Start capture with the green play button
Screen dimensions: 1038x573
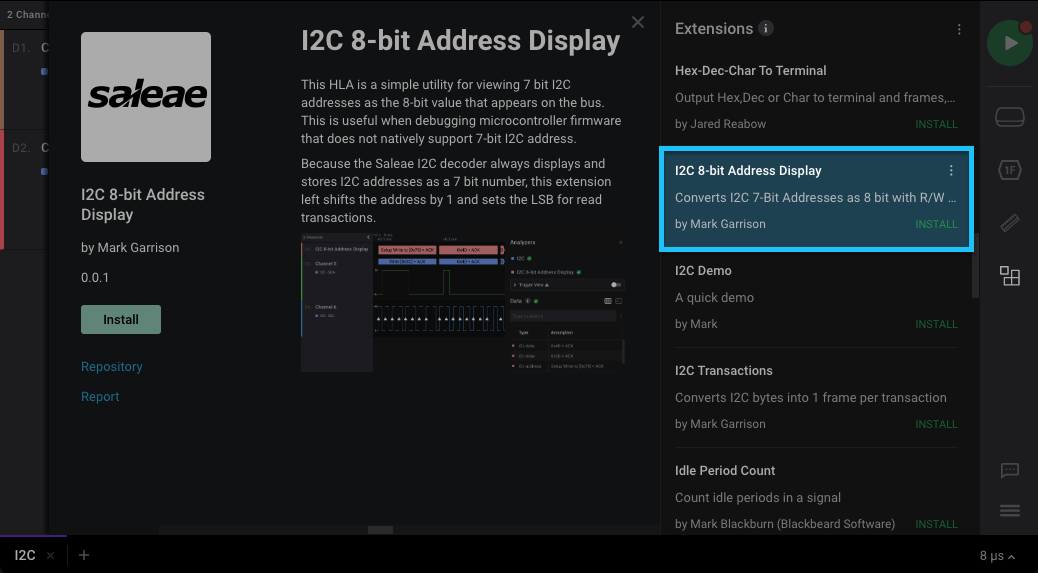pyautogui.click(x=1010, y=44)
